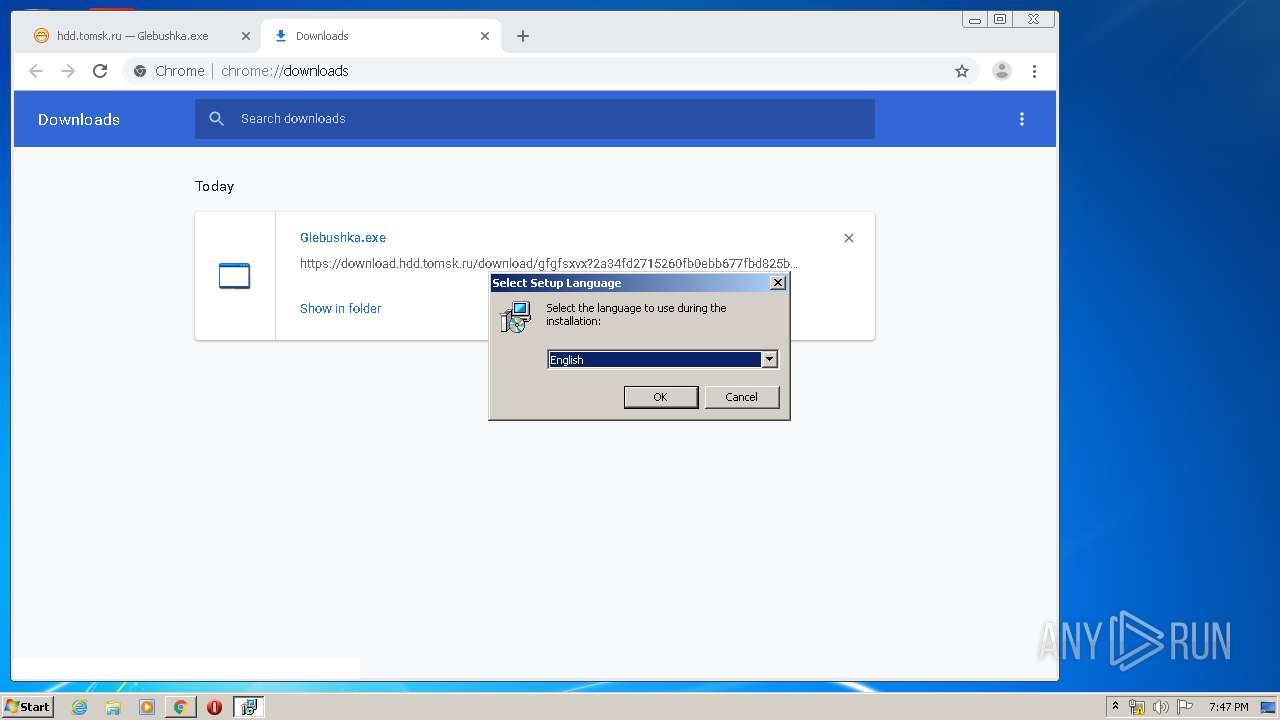The height and width of the screenshot is (720, 1280).
Task: Click into Search downloads field
Action: 535,119
